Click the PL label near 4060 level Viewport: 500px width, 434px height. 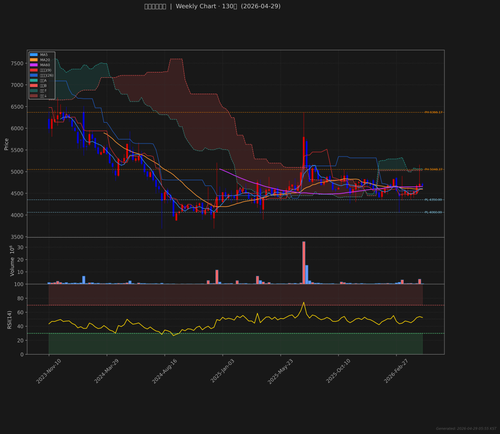tap(433, 212)
